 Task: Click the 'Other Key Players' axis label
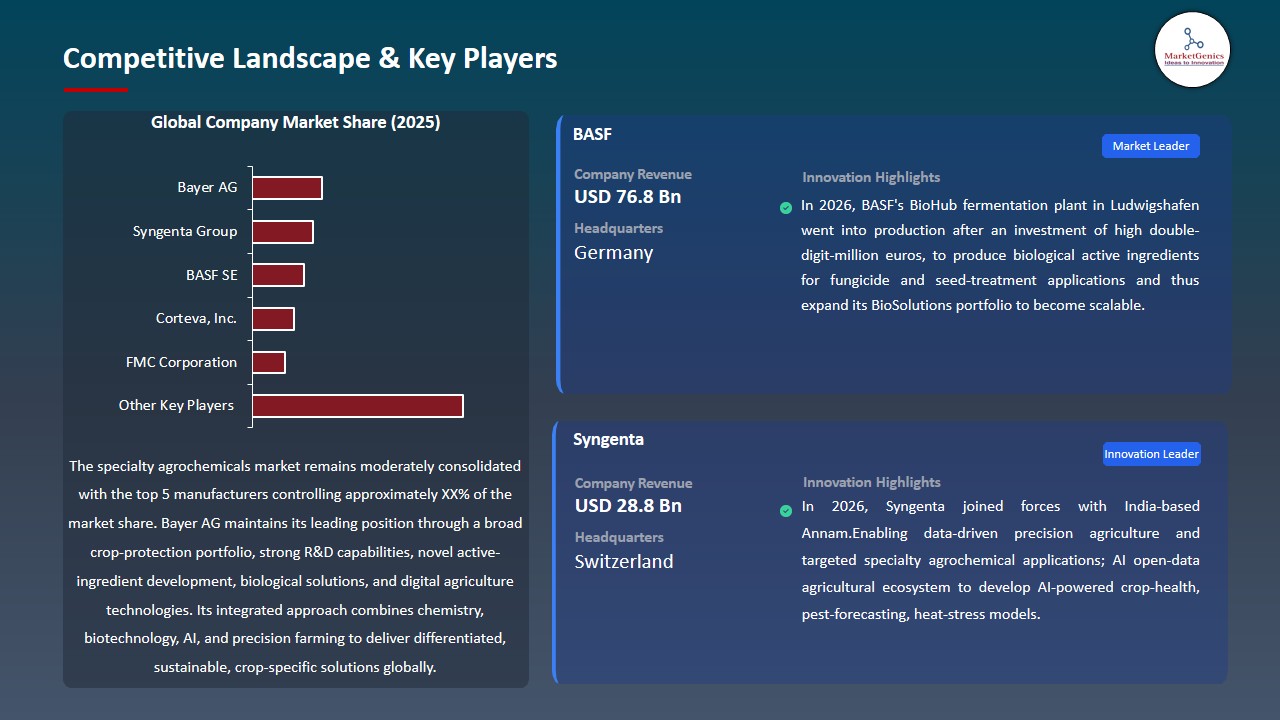point(176,406)
